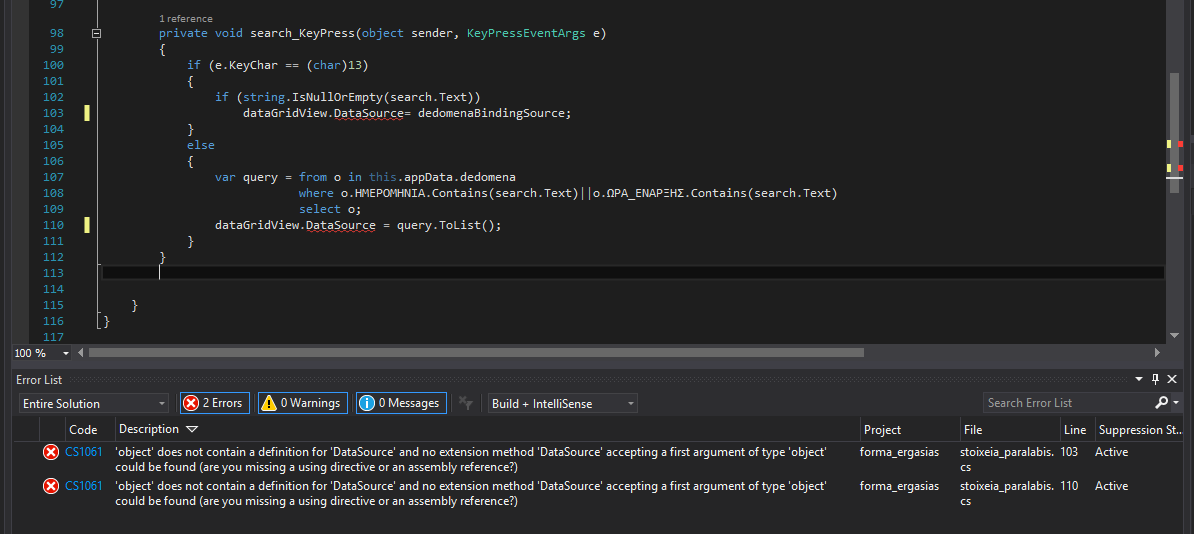Toggle the 2 Errors filter
Screen dimensions: 1194x534
(215, 403)
